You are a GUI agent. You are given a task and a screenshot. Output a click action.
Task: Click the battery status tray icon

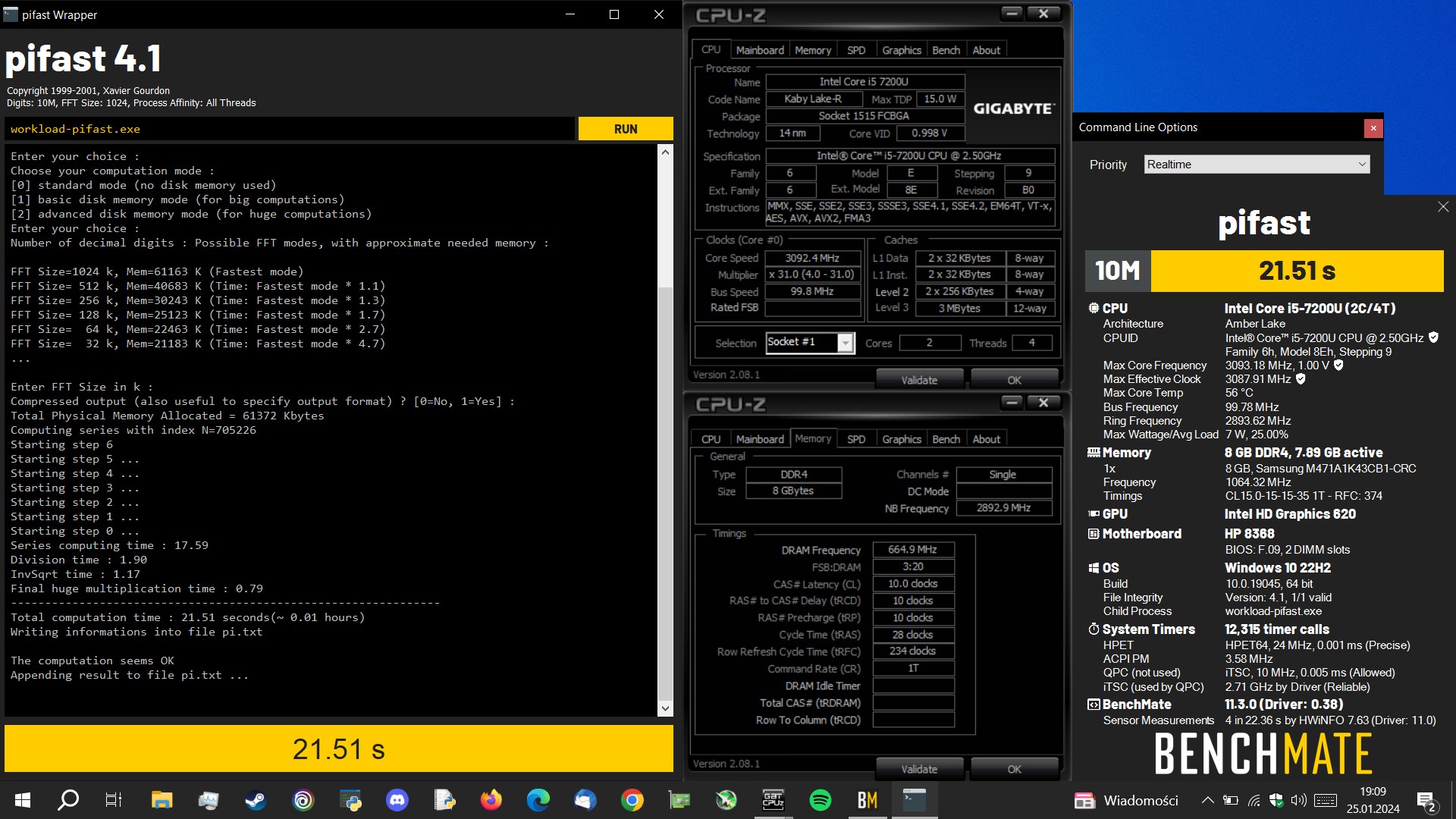pyautogui.click(x=1231, y=801)
